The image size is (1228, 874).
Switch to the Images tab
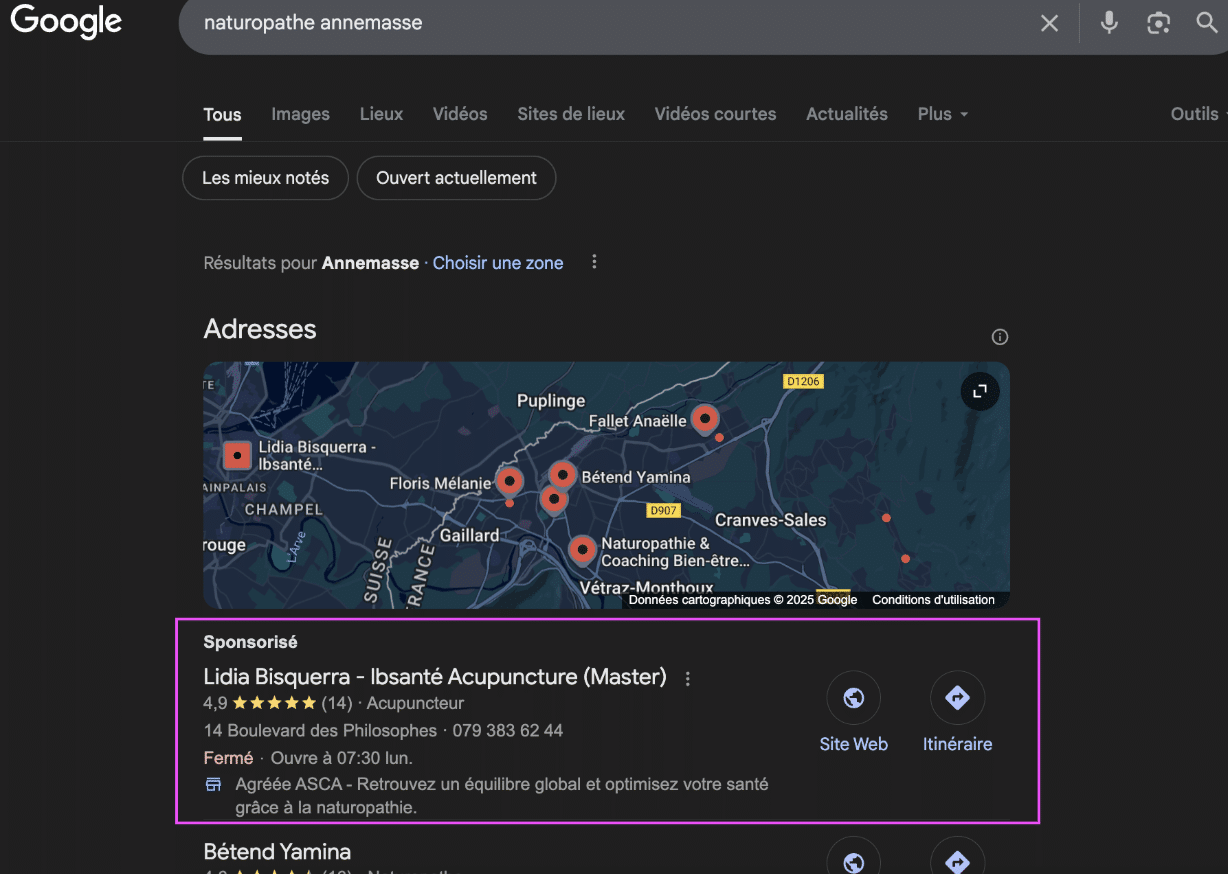point(300,114)
